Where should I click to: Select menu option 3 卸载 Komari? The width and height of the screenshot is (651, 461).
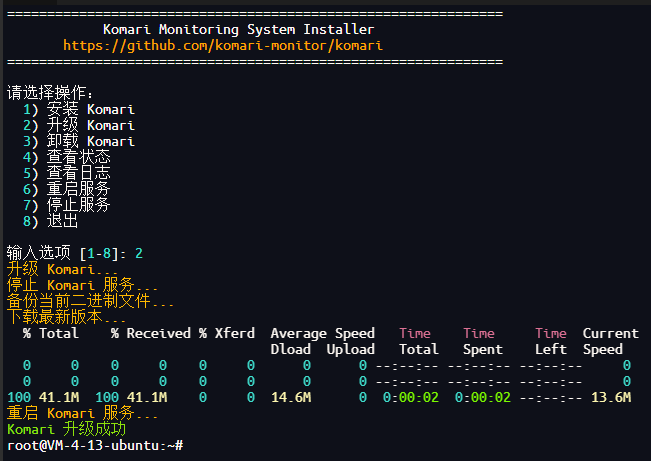click(x=78, y=142)
